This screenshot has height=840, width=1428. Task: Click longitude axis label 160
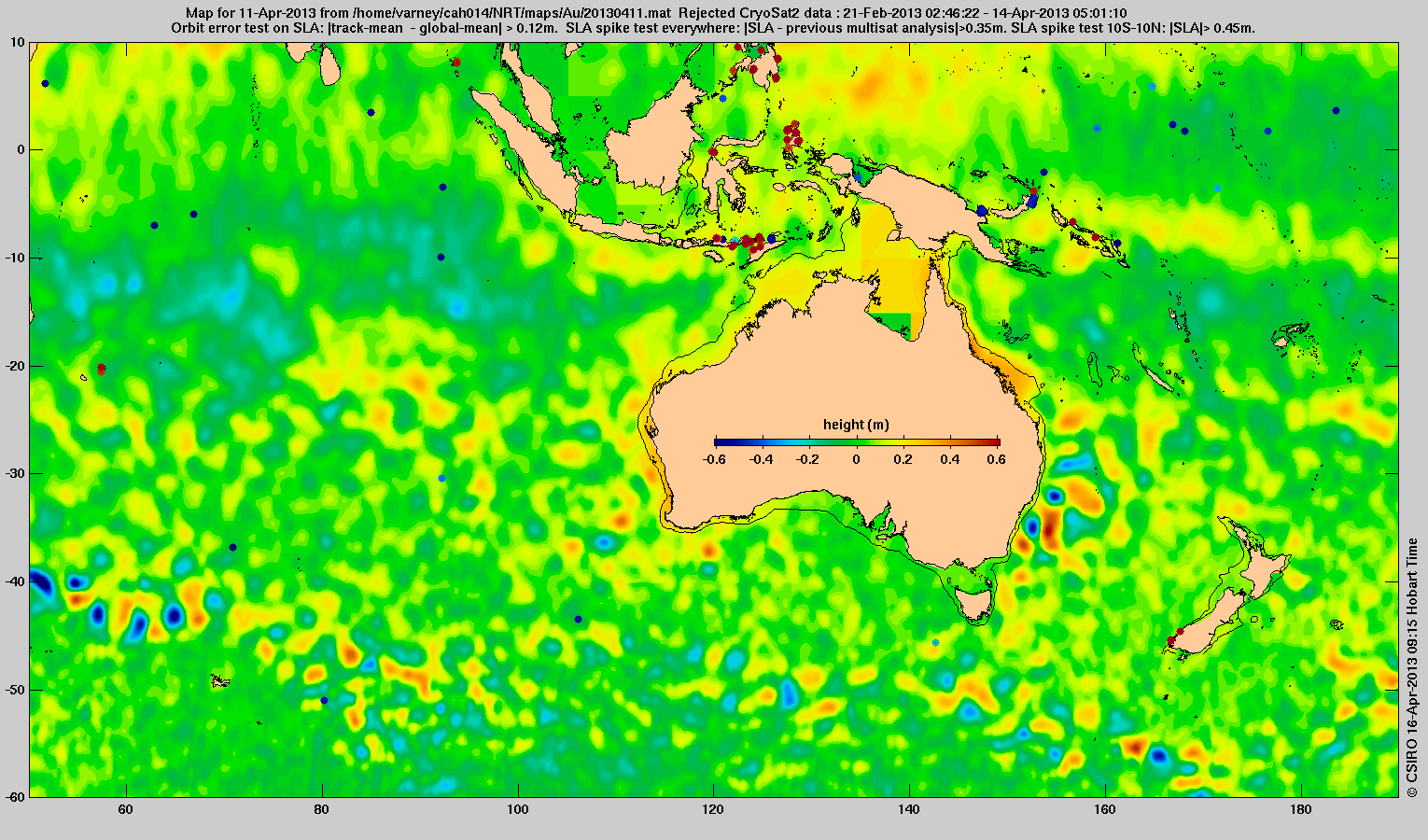pos(1106,809)
